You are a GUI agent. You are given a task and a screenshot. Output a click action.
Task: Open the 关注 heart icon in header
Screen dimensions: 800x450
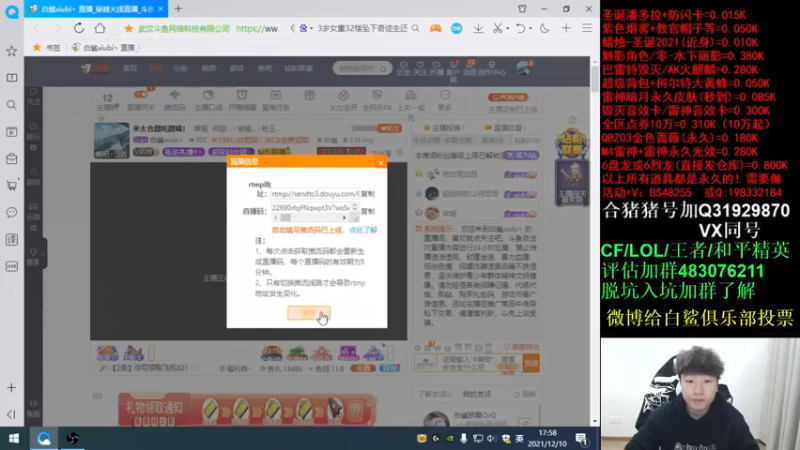420,68
